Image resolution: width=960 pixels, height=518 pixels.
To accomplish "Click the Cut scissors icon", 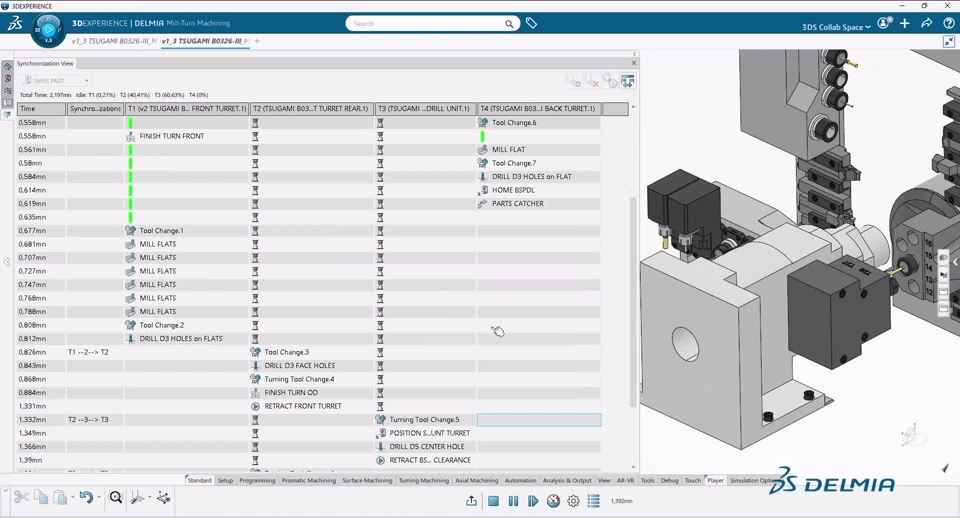I will point(21,497).
